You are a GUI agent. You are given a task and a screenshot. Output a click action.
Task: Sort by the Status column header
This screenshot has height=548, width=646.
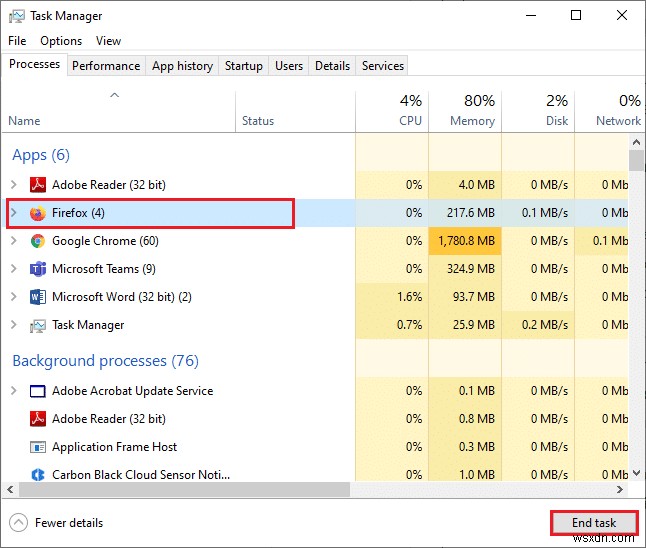point(295,111)
